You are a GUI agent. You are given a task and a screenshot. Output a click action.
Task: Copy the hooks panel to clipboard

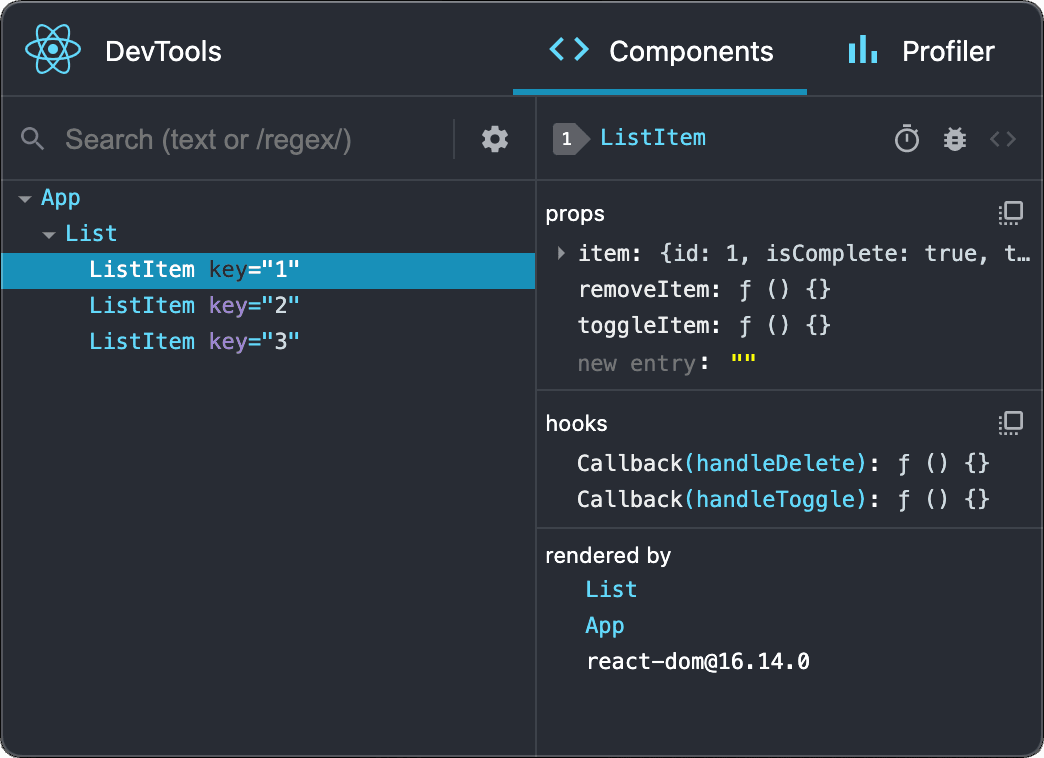pyautogui.click(x=1011, y=423)
